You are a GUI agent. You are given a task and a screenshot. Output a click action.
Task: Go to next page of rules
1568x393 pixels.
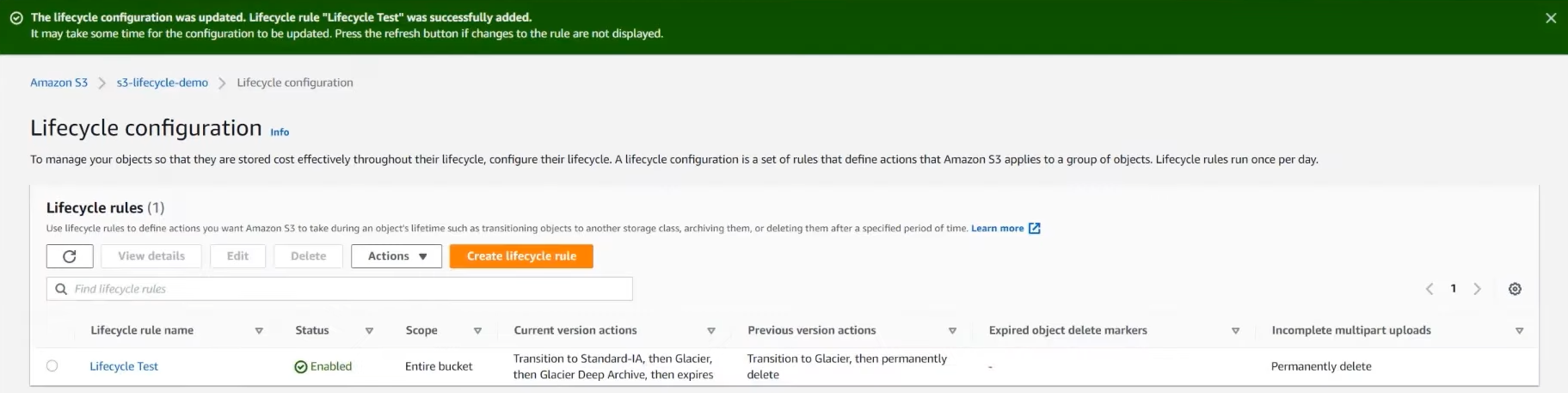point(1477,289)
